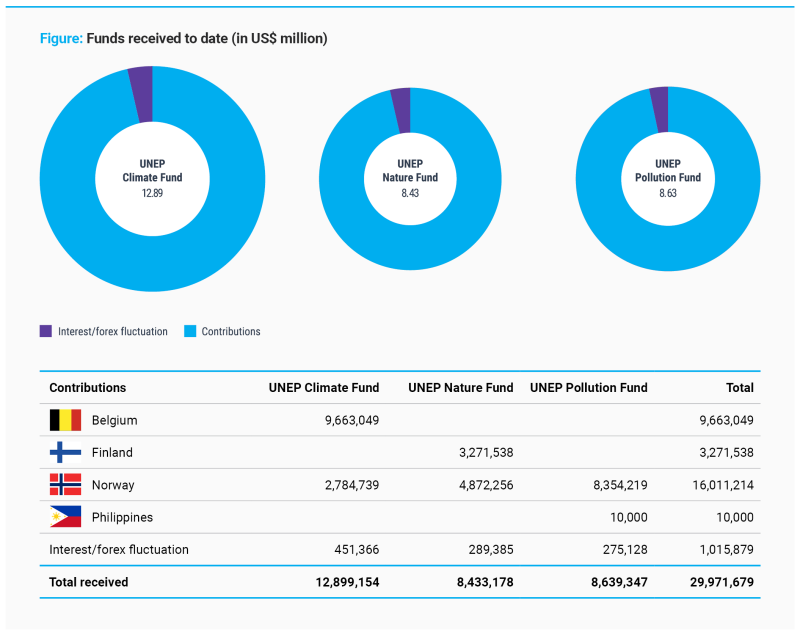
Task: Click the Finland flag icon
Action: (65, 452)
